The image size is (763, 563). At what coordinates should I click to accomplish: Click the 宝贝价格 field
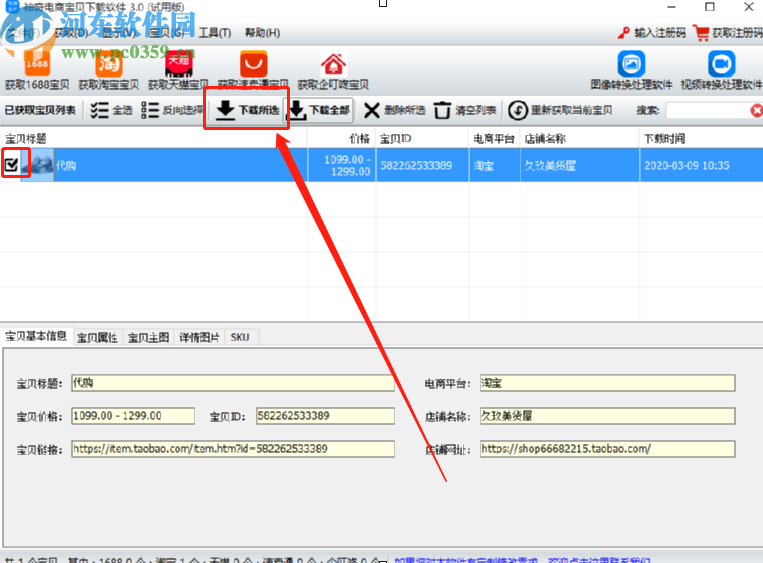point(133,416)
